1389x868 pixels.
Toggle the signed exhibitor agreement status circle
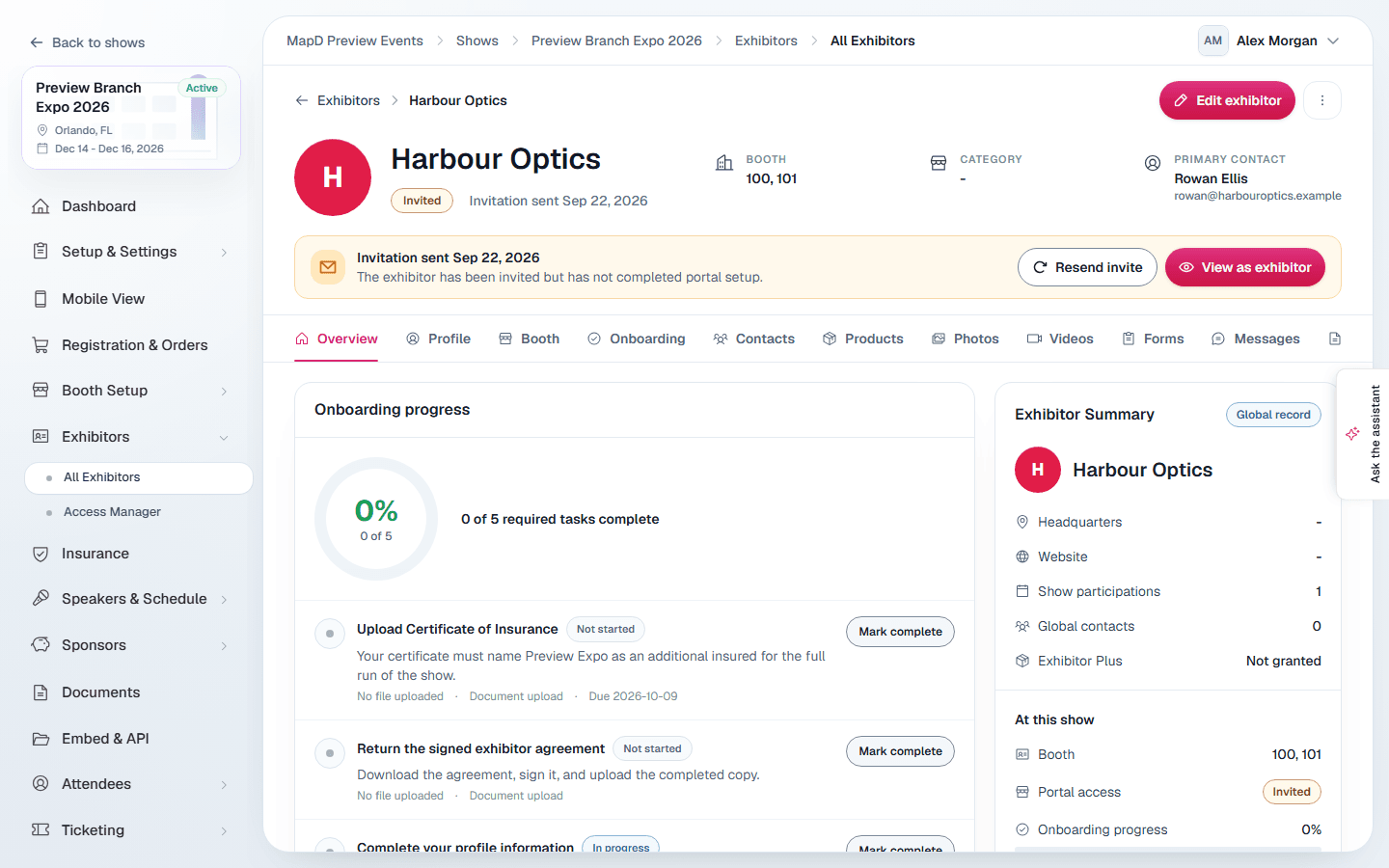coord(330,753)
